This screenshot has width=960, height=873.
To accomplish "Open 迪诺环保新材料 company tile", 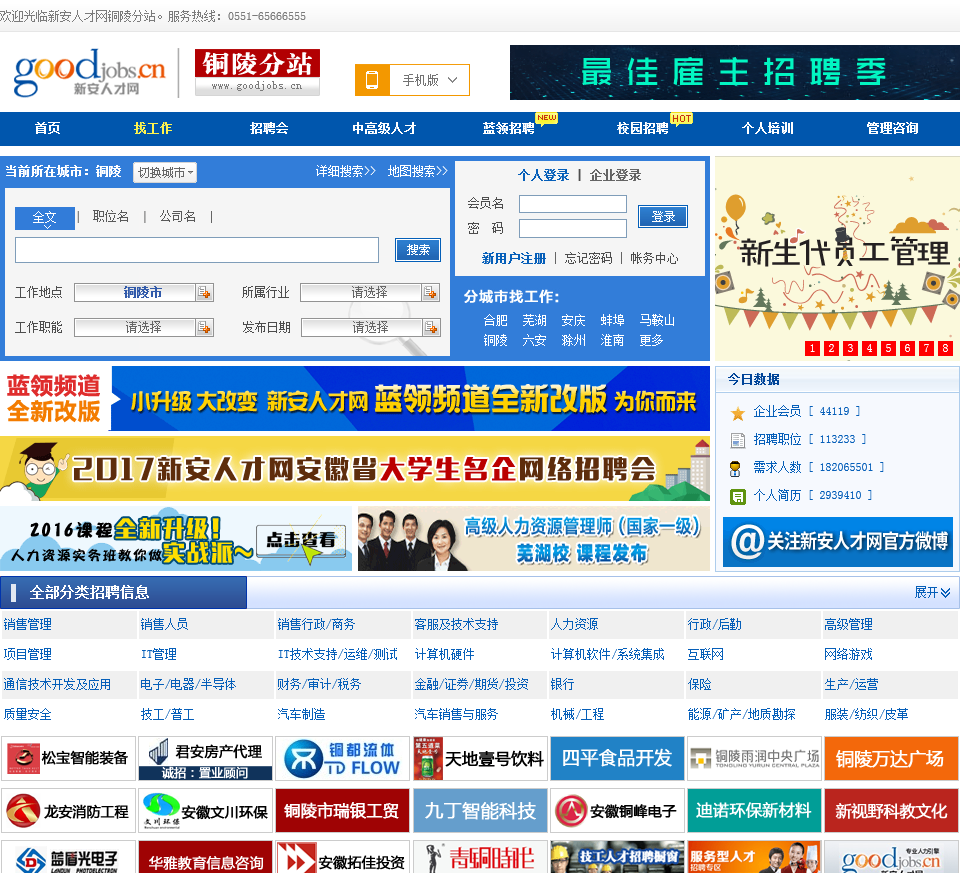I will pyautogui.click(x=754, y=811).
